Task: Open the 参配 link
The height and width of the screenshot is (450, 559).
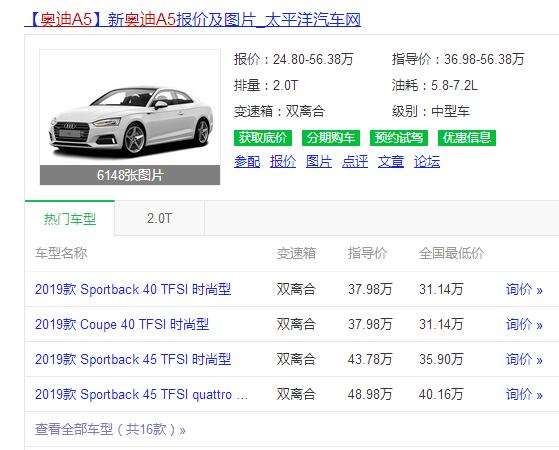Action: pos(247,162)
